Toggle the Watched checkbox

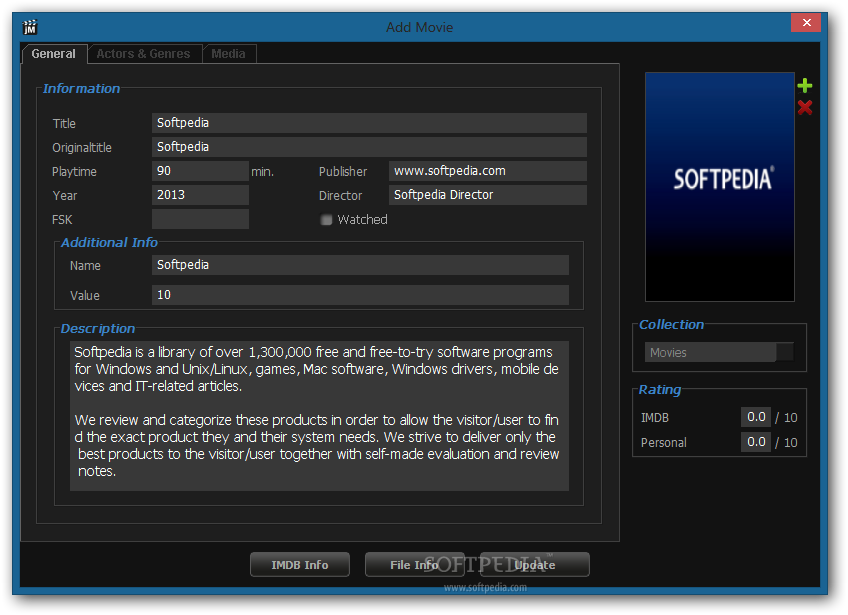[326, 220]
